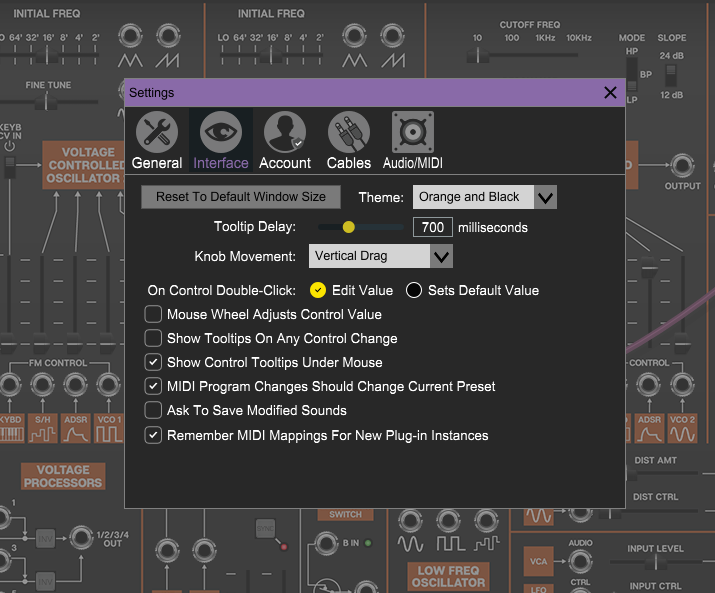The height and width of the screenshot is (593, 715).
Task: Click the ADSR envelope icon beside VCO 2
Action: click(649, 433)
